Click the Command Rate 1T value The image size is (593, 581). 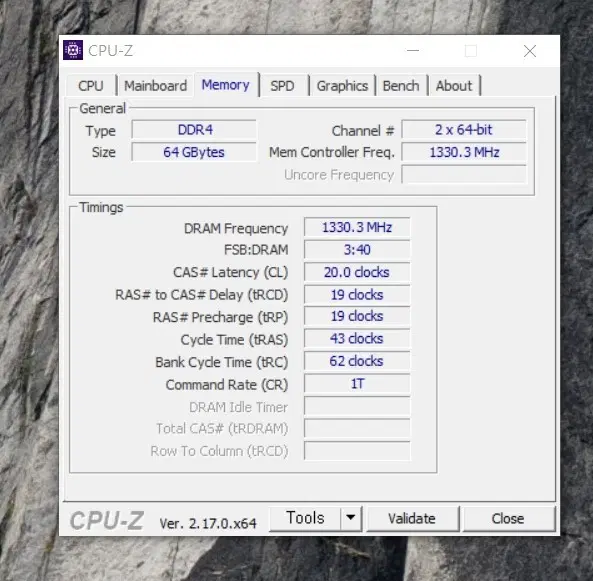point(357,384)
